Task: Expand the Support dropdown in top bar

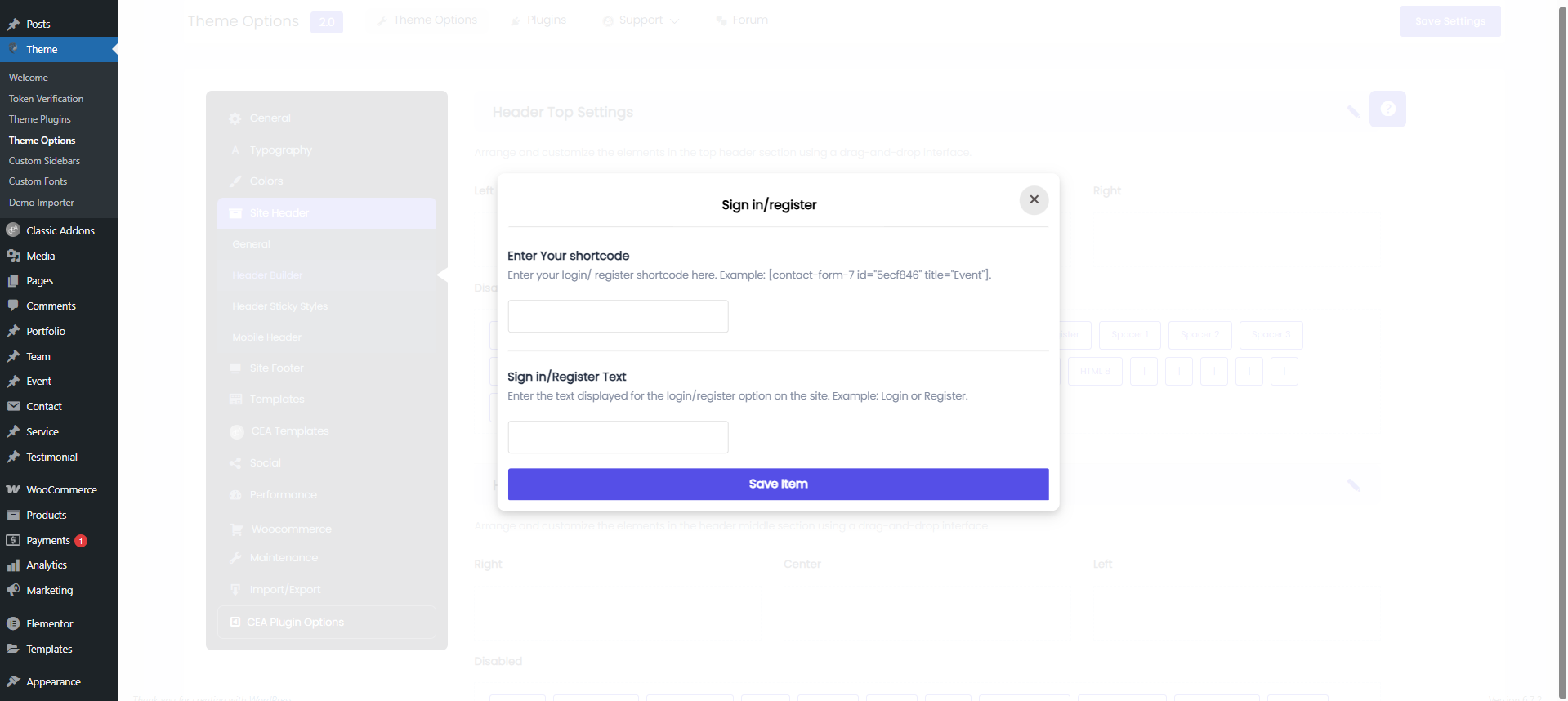Action: point(641,20)
